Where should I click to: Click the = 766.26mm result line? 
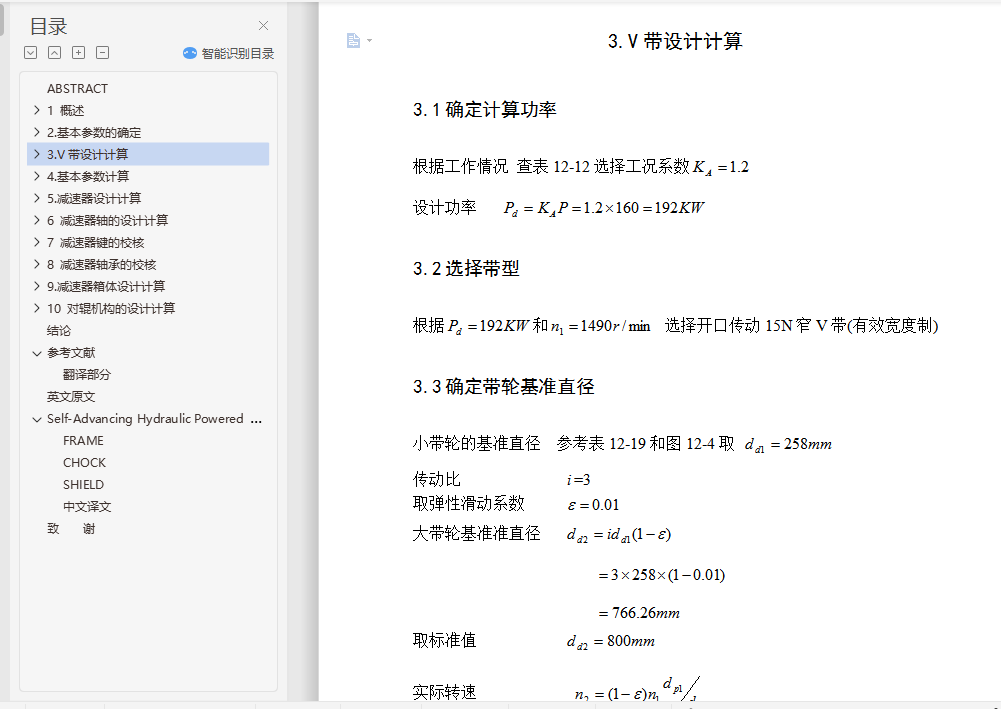tap(639, 613)
